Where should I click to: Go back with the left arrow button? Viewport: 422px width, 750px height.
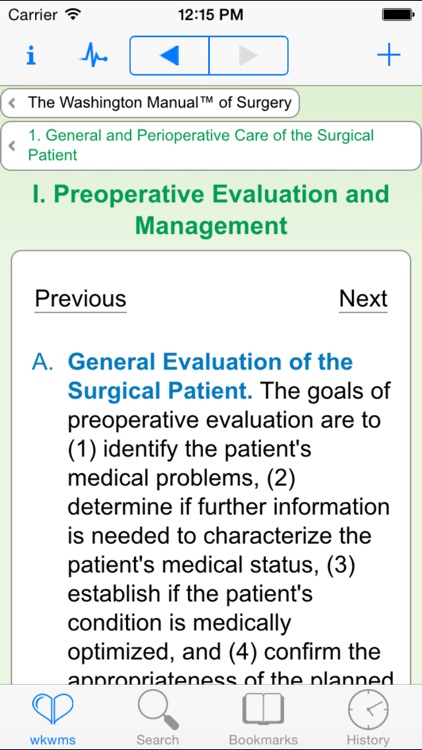[169, 56]
